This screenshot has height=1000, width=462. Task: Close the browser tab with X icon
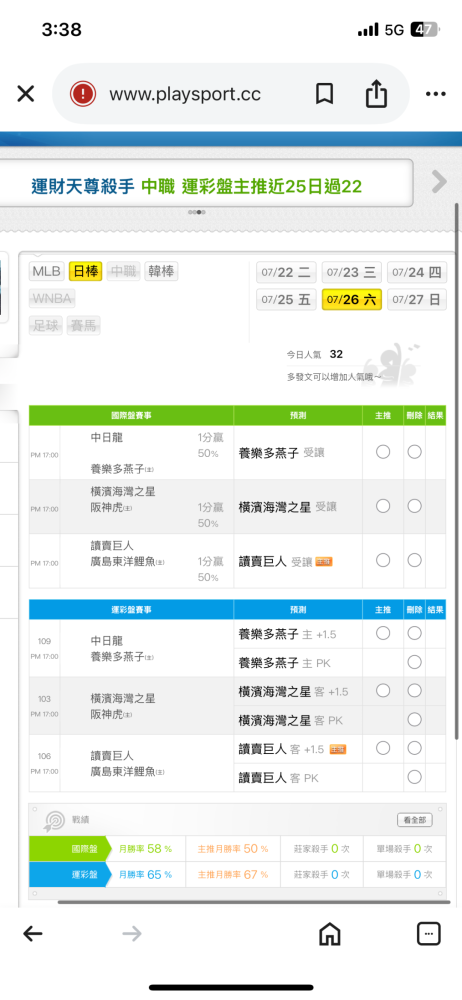[x=26, y=94]
